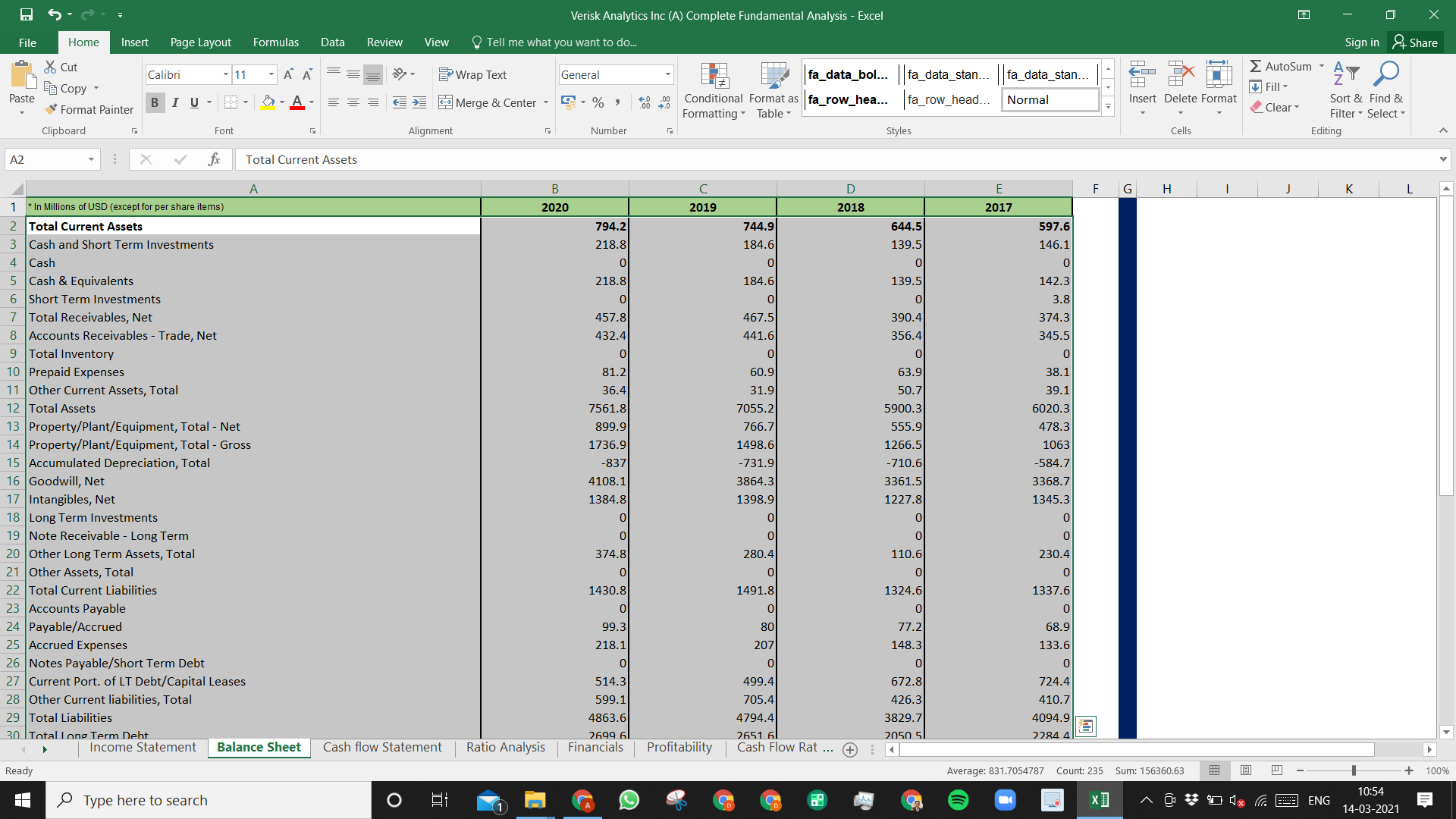Open the font size dropdown
Image resolution: width=1456 pixels, height=819 pixels.
coord(271,74)
